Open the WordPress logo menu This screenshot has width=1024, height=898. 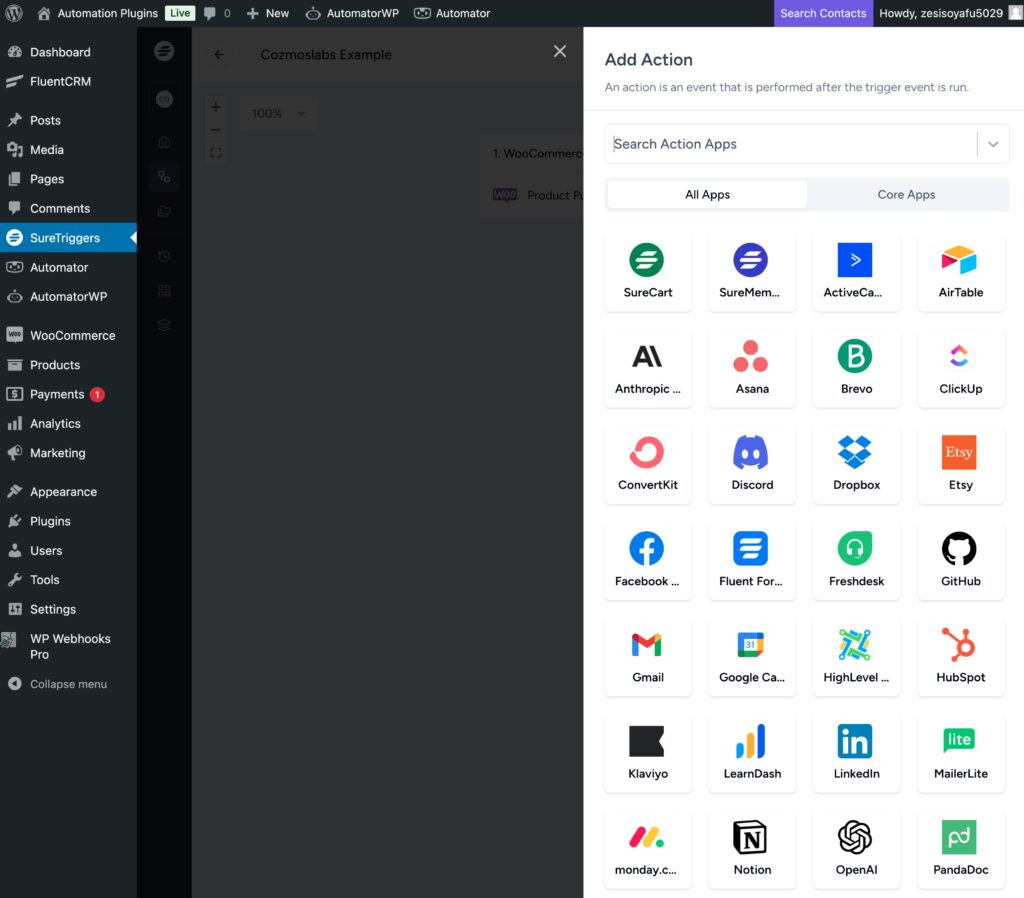click(x=14, y=13)
